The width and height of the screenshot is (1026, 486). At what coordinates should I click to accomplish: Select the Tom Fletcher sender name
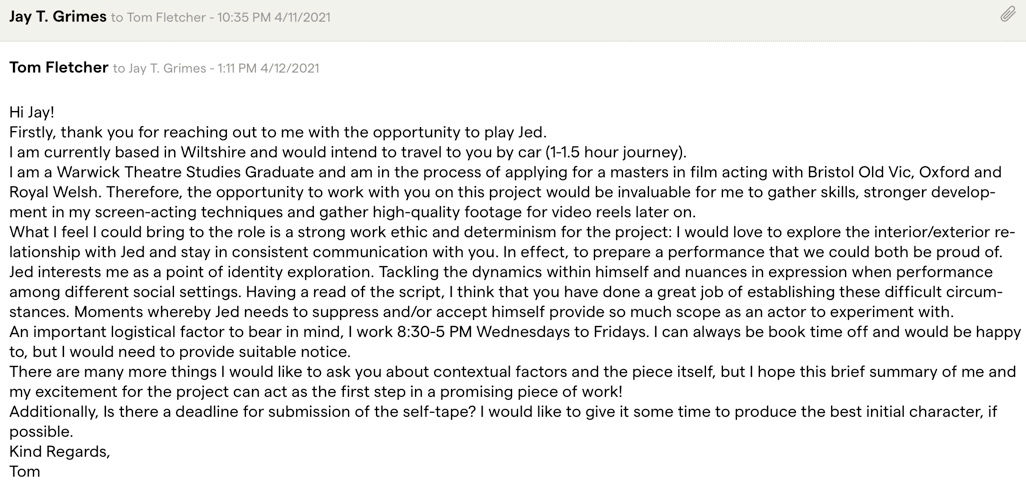[59, 67]
